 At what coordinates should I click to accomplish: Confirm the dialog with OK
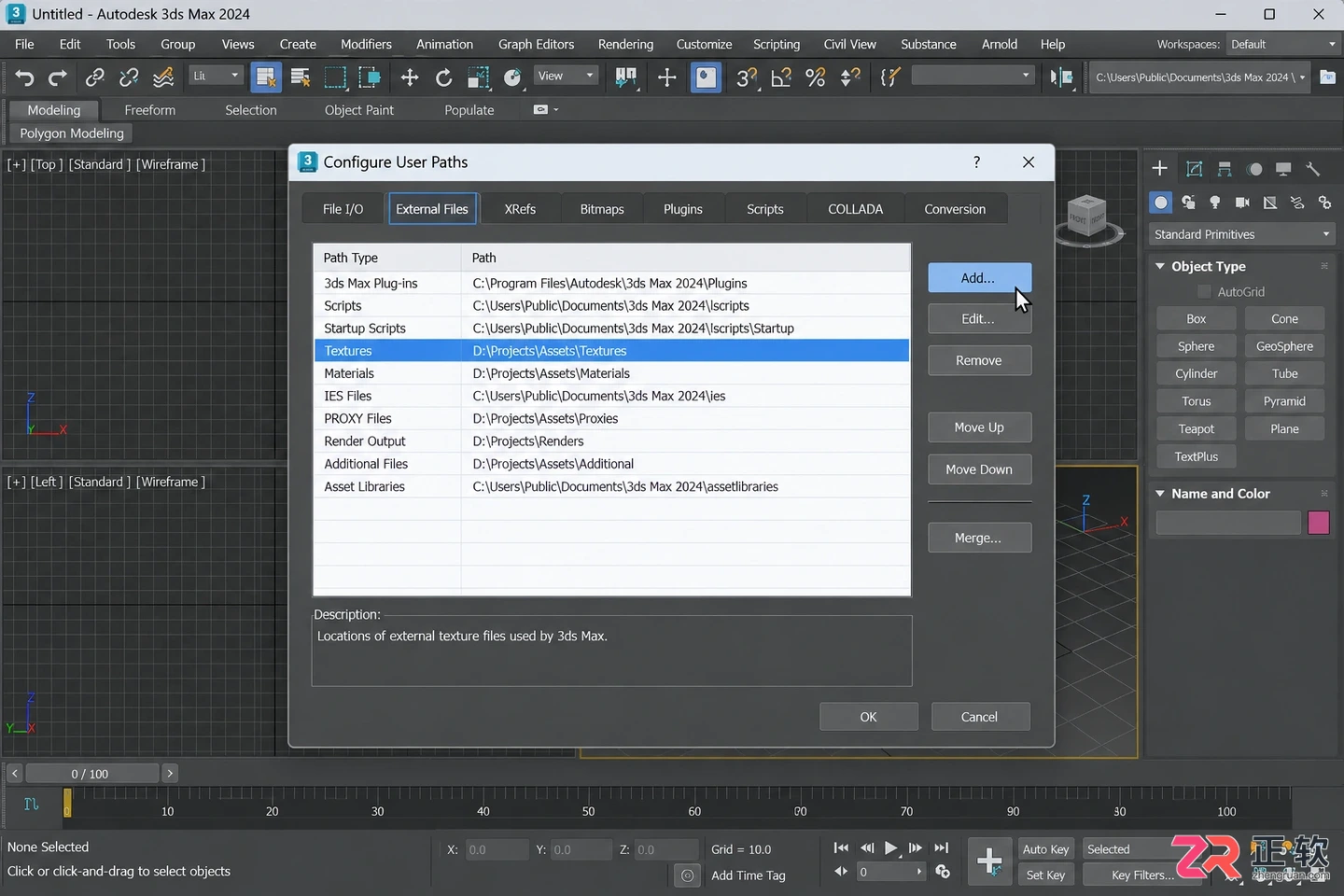[x=869, y=717]
